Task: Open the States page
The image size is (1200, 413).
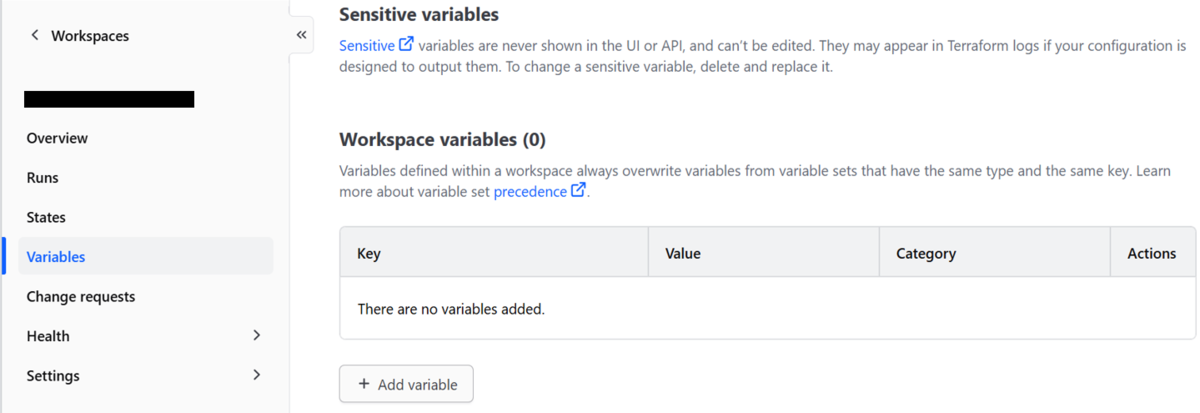Action: 46,217
